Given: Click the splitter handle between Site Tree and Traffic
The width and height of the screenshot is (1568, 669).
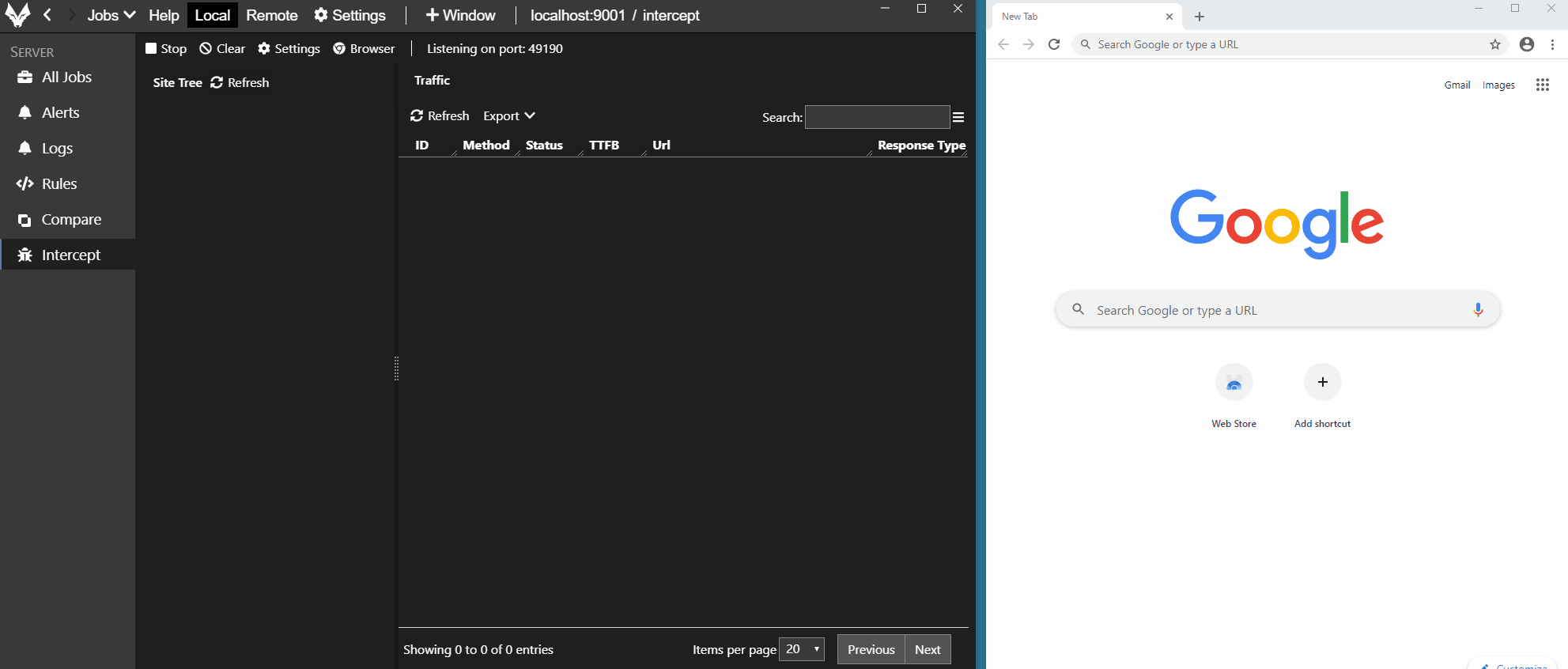Looking at the screenshot, I should point(396,369).
